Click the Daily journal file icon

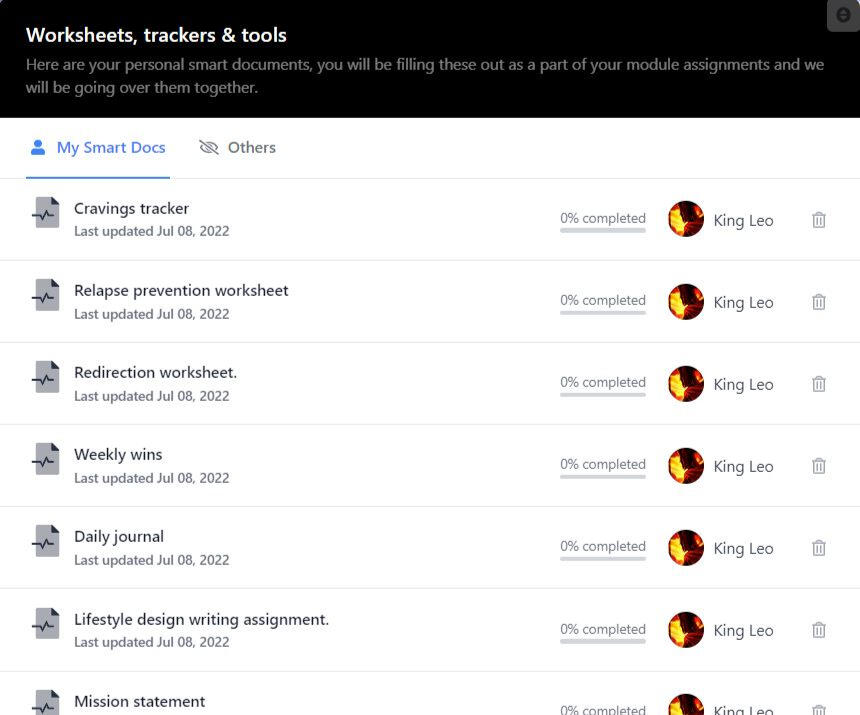[x=46, y=541]
